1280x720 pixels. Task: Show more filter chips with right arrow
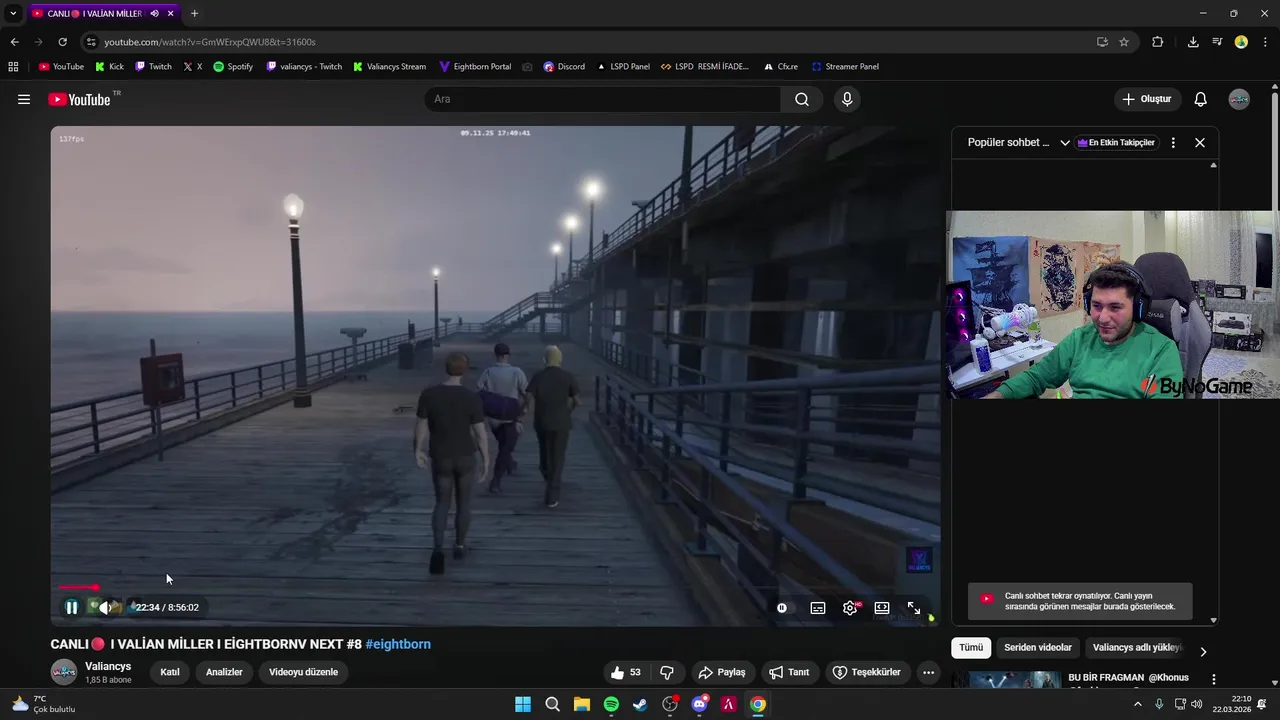pyautogui.click(x=1203, y=651)
